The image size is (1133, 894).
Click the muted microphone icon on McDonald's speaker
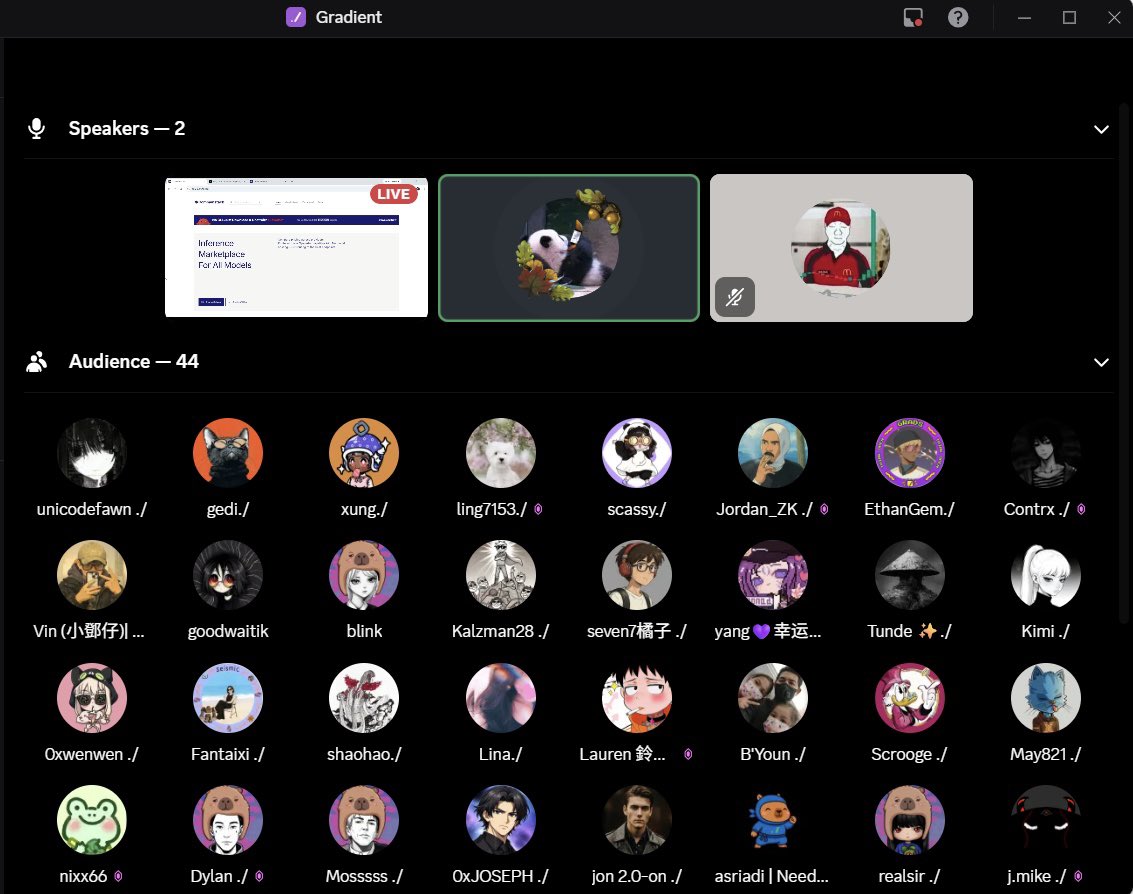735,297
